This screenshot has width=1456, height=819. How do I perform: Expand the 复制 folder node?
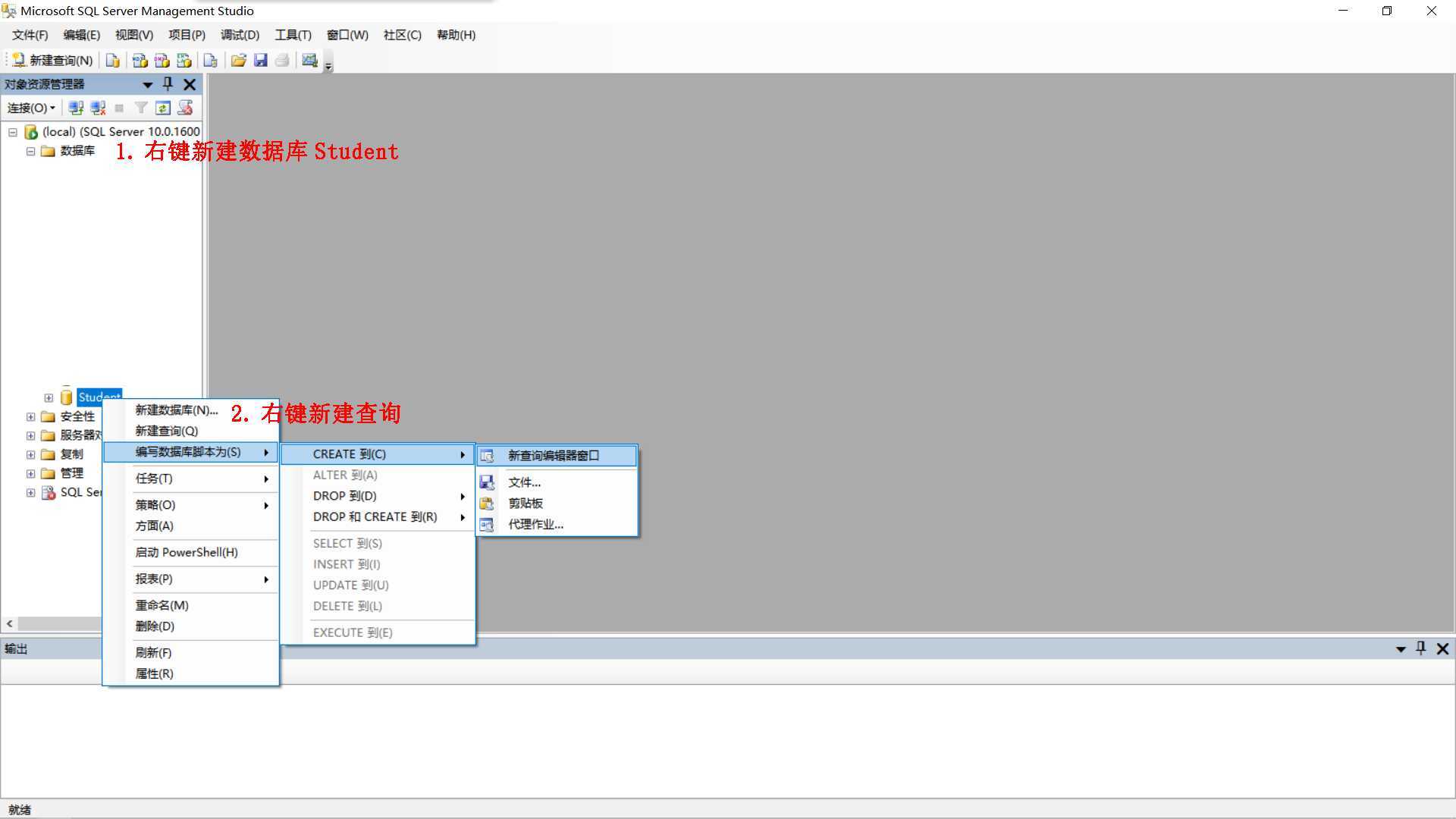coord(30,454)
